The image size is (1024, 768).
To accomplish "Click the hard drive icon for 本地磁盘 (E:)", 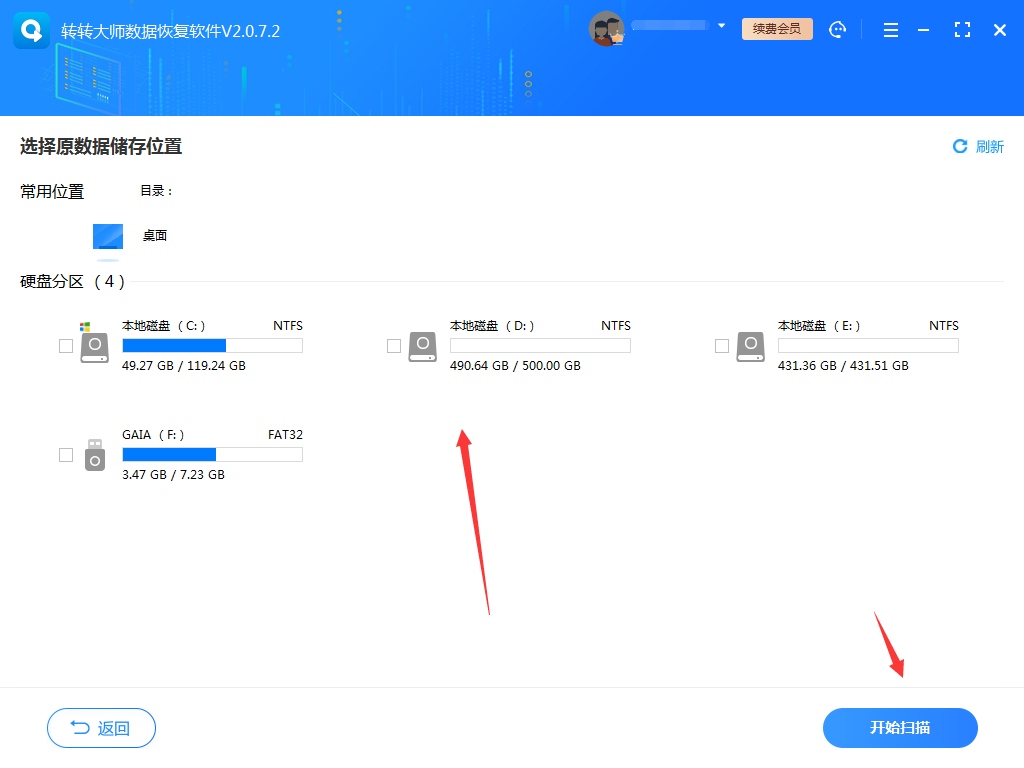I will pyautogui.click(x=750, y=345).
